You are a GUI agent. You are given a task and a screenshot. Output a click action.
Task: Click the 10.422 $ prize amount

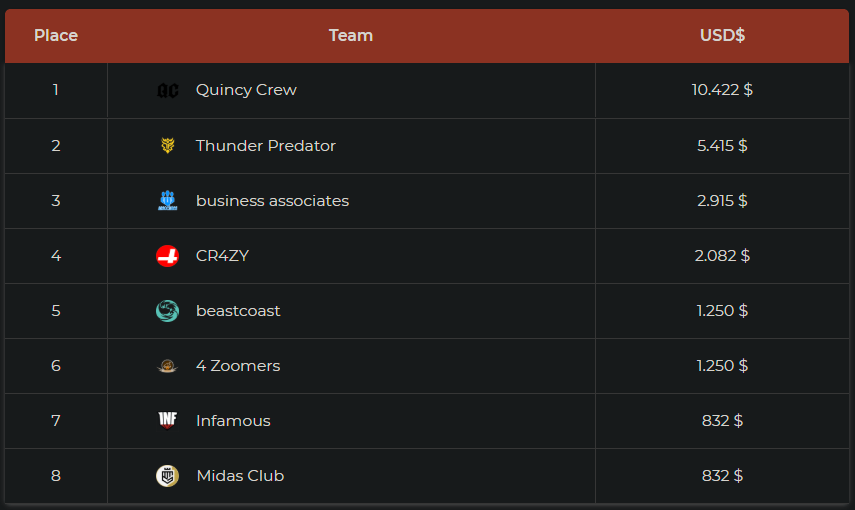[722, 90]
